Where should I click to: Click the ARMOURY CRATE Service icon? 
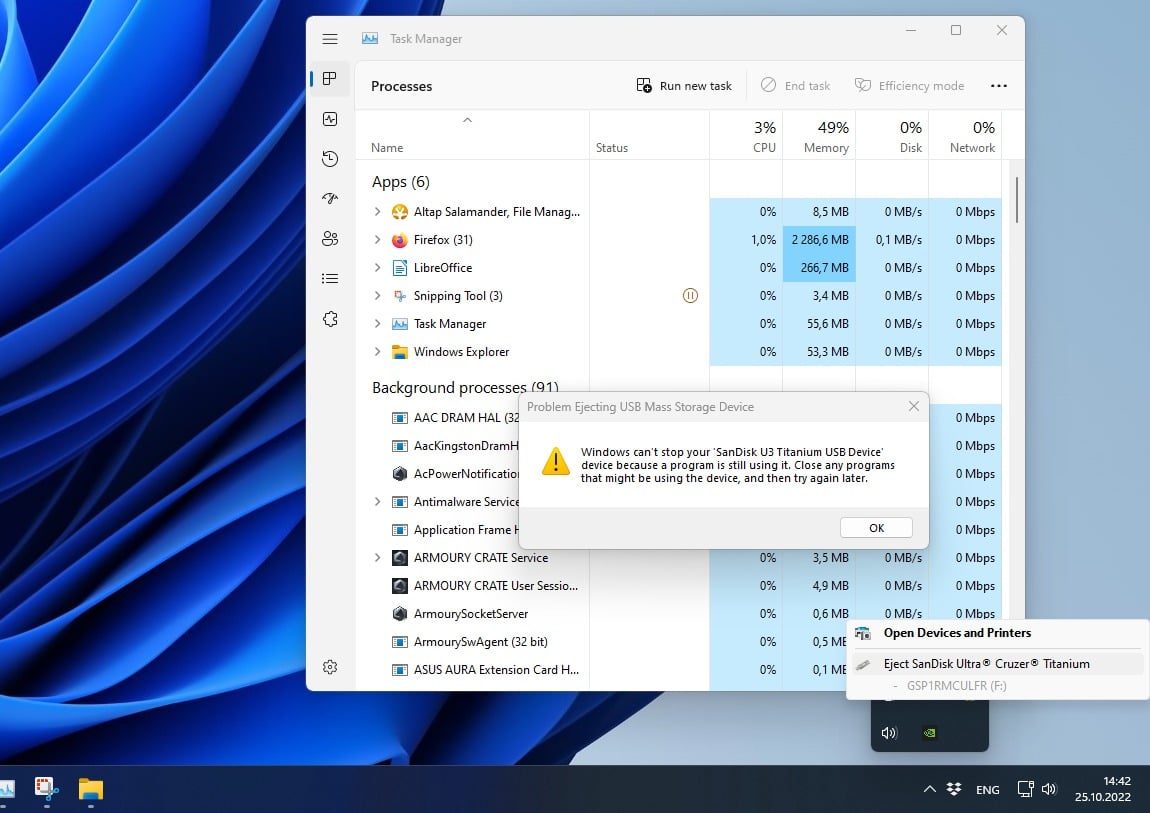[x=400, y=558]
